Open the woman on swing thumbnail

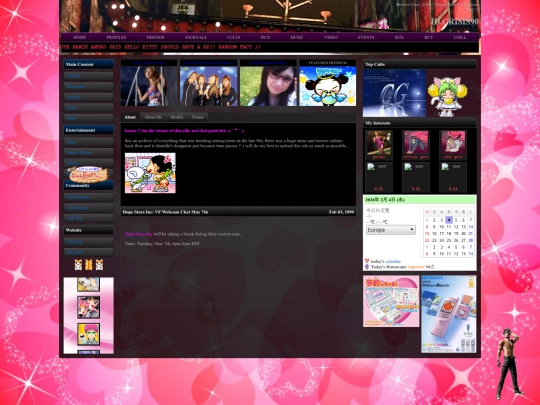pos(148,86)
